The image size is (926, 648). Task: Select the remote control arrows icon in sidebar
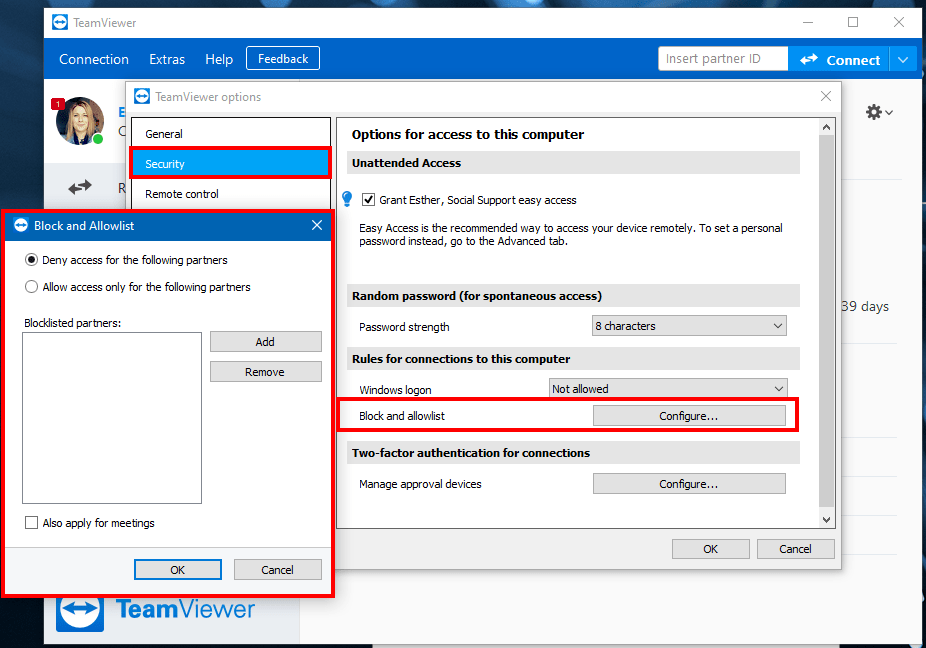pos(80,187)
